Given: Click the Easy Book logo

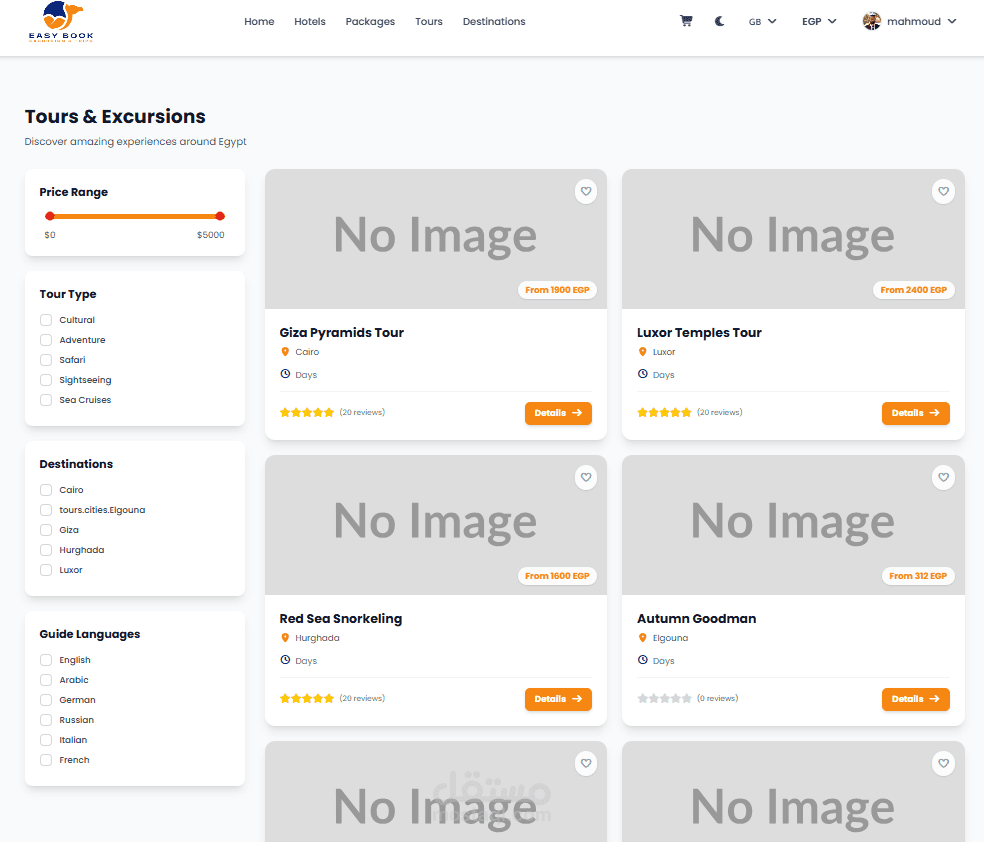Looking at the screenshot, I should 62,24.
